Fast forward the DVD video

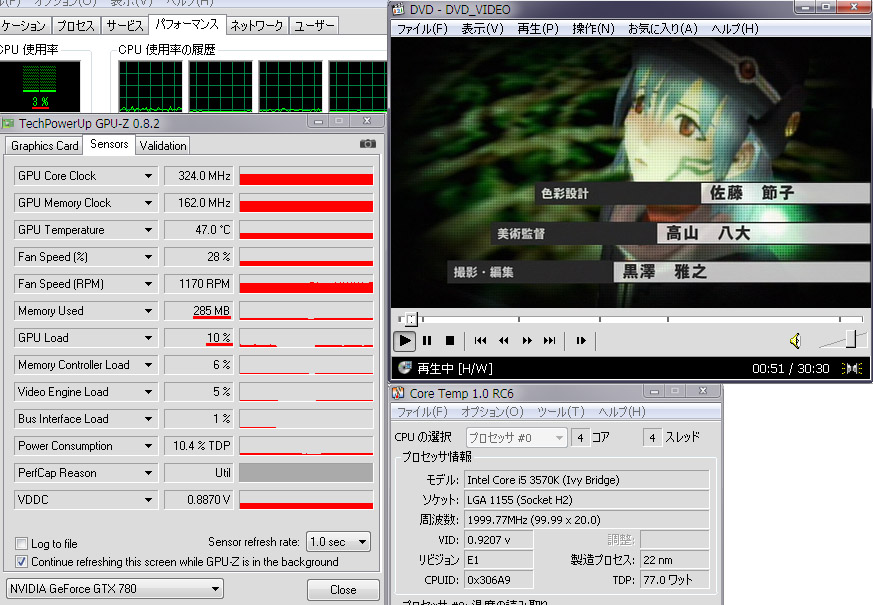(527, 341)
